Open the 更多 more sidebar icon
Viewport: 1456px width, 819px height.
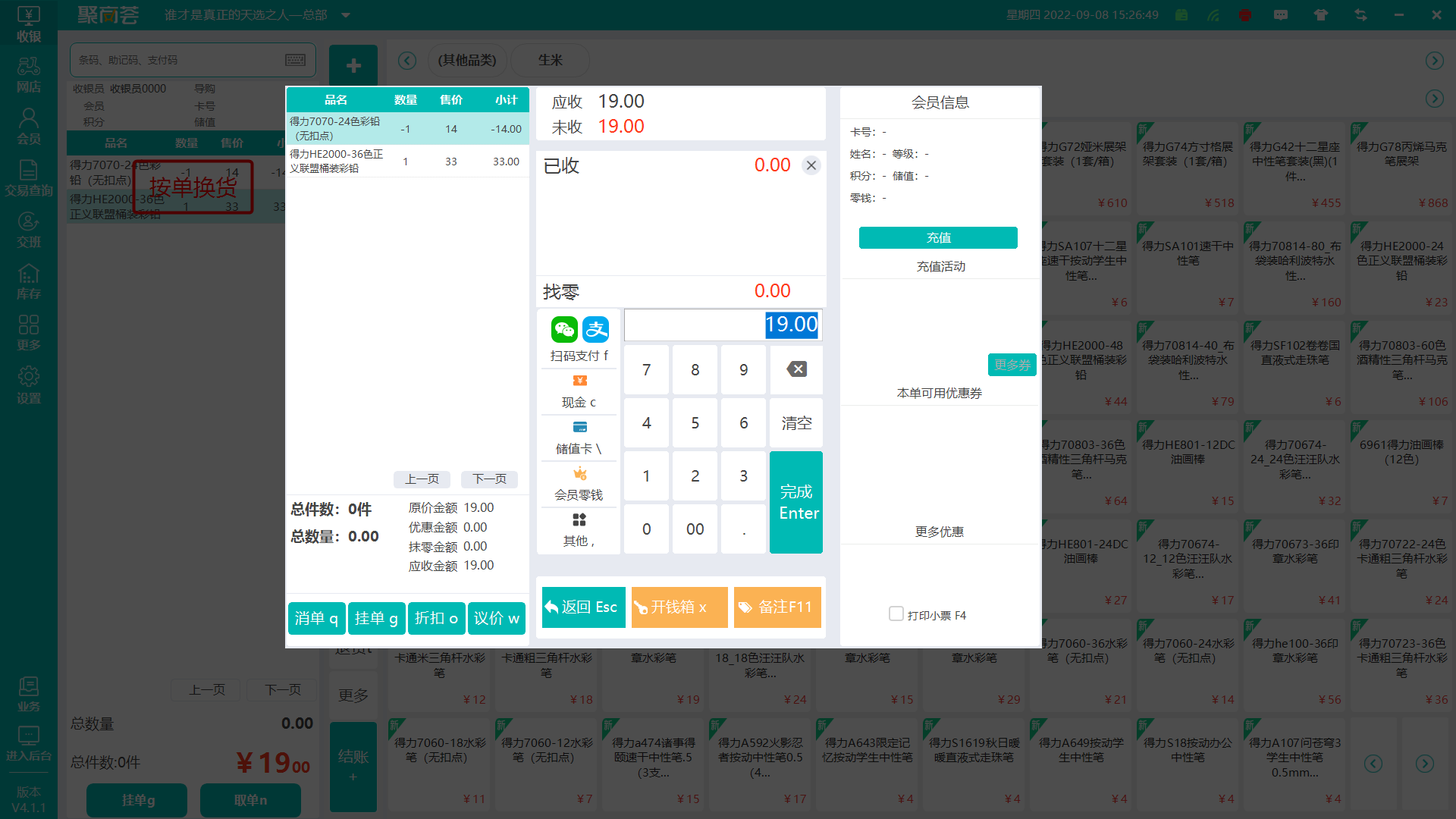[x=28, y=333]
